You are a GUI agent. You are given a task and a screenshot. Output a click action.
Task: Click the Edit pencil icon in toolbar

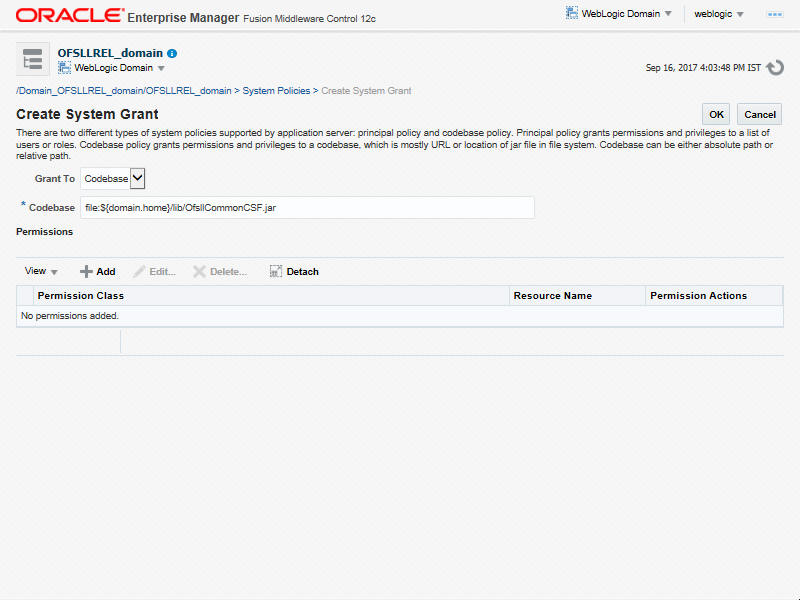139,271
